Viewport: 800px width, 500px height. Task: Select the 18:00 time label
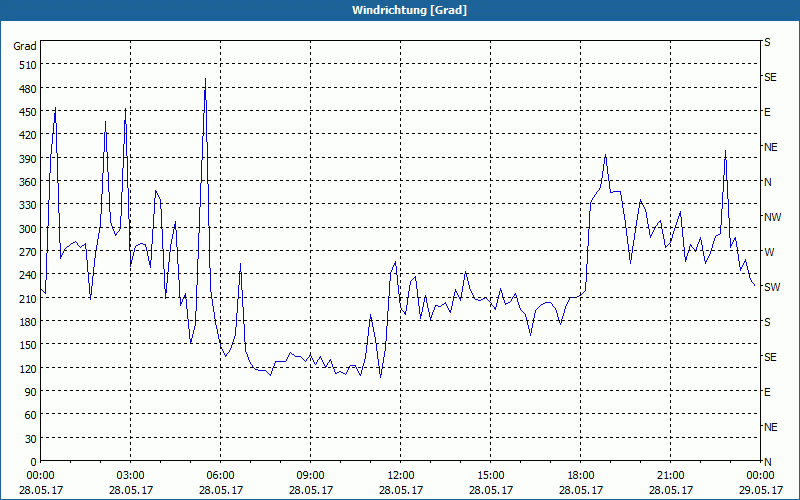click(x=581, y=476)
